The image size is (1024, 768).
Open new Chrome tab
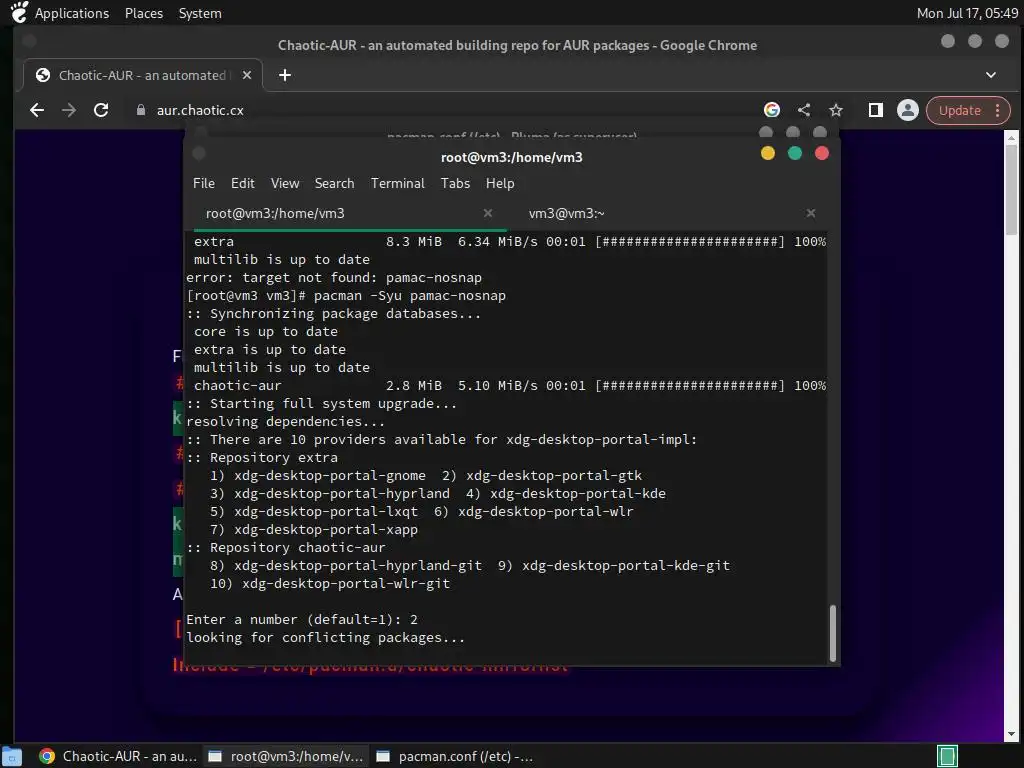coord(285,75)
